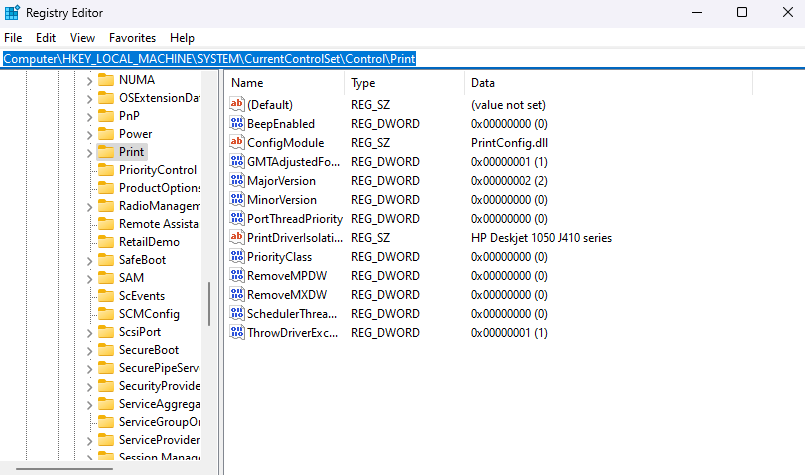The image size is (805, 475).
Task: Expand the SAM key chevron
Action: [x=89, y=278]
